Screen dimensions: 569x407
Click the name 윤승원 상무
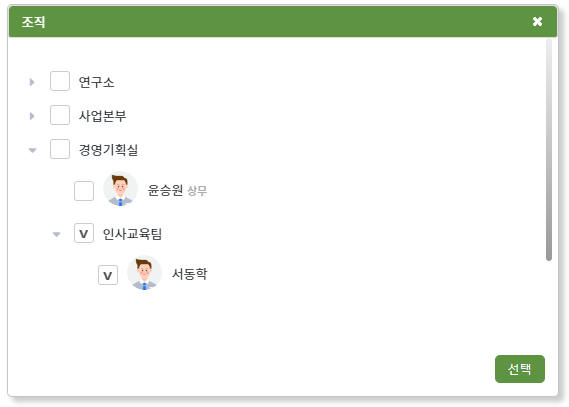177,190
